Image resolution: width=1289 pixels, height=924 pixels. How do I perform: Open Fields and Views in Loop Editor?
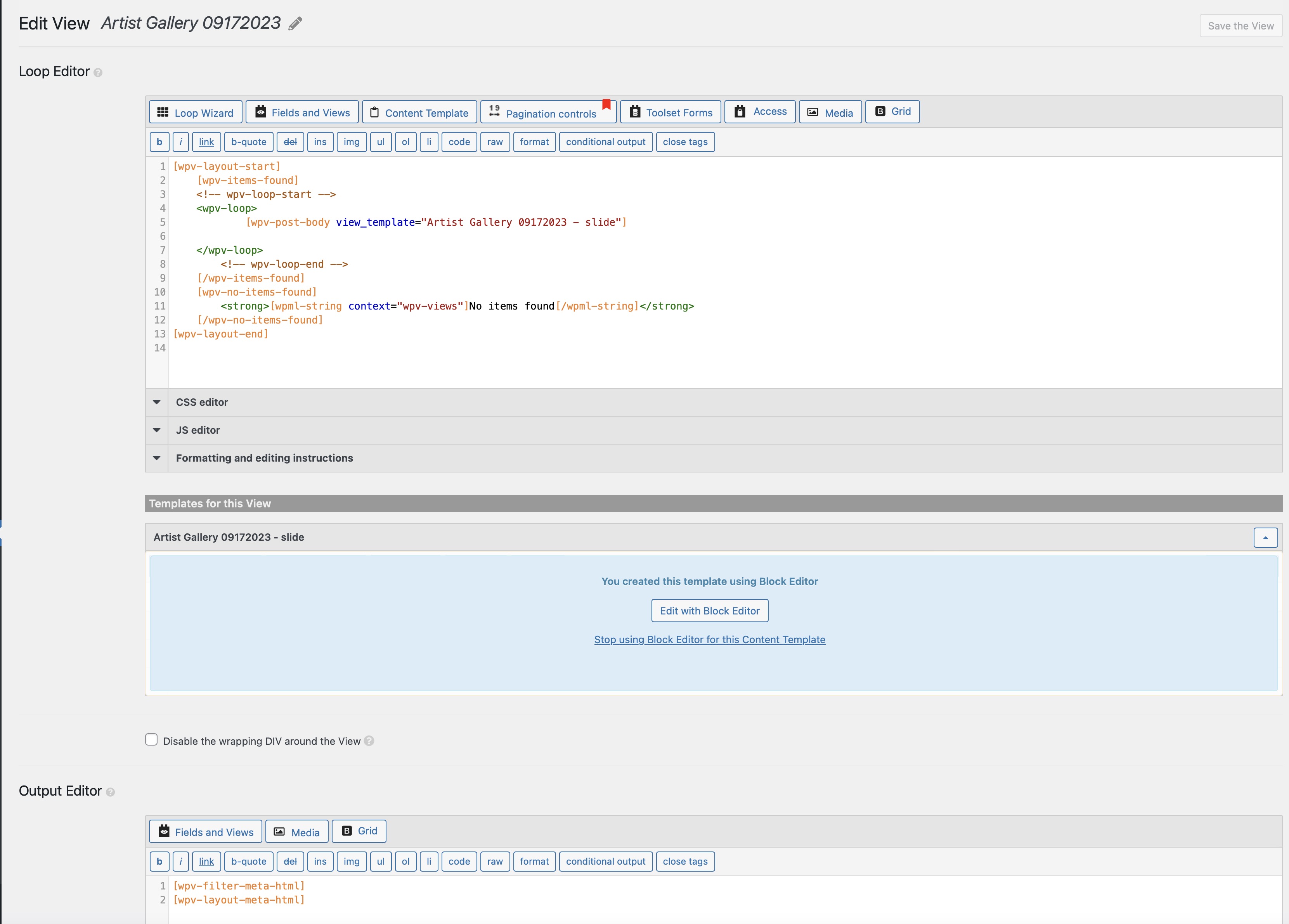point(302,112)
